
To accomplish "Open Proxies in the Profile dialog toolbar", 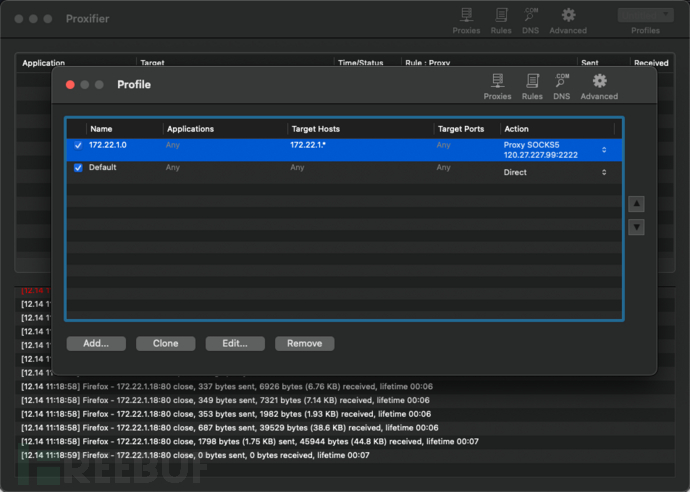I will 497,87.
